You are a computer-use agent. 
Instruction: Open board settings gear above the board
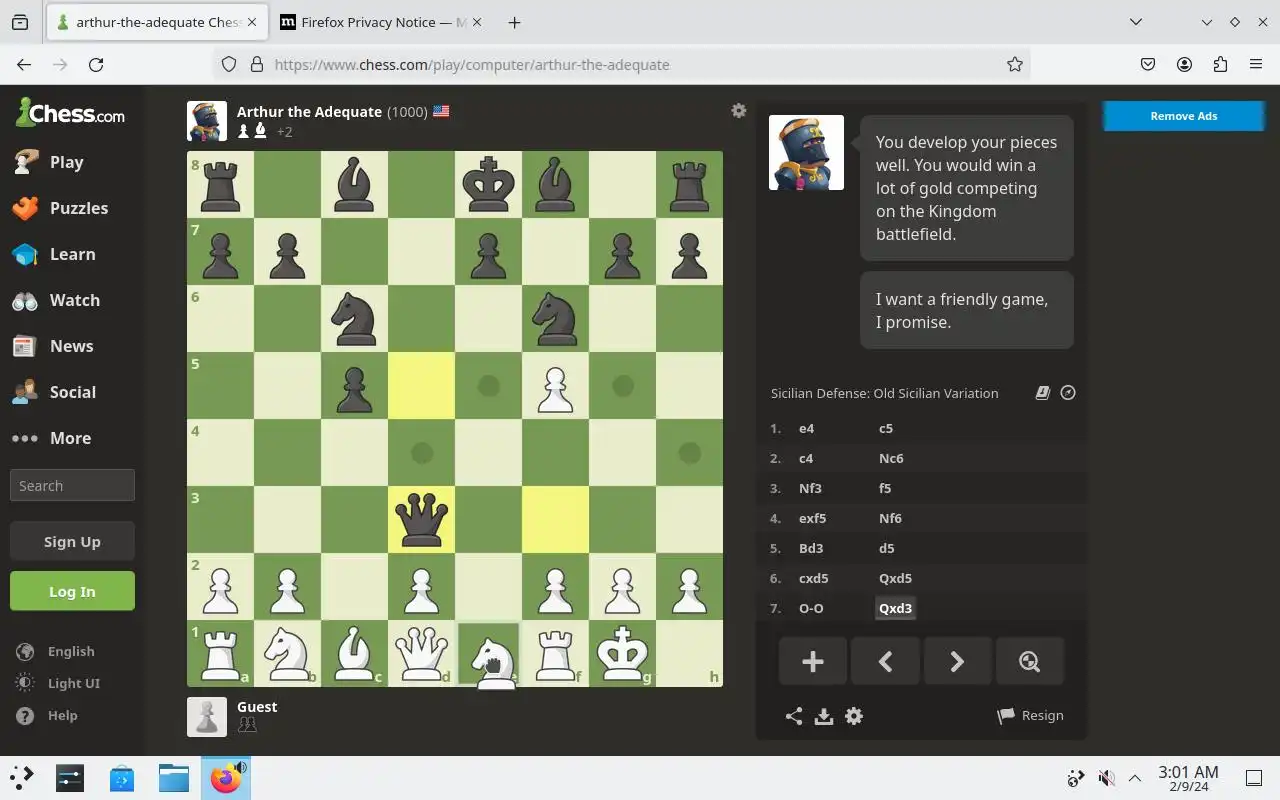coord(738,111)
